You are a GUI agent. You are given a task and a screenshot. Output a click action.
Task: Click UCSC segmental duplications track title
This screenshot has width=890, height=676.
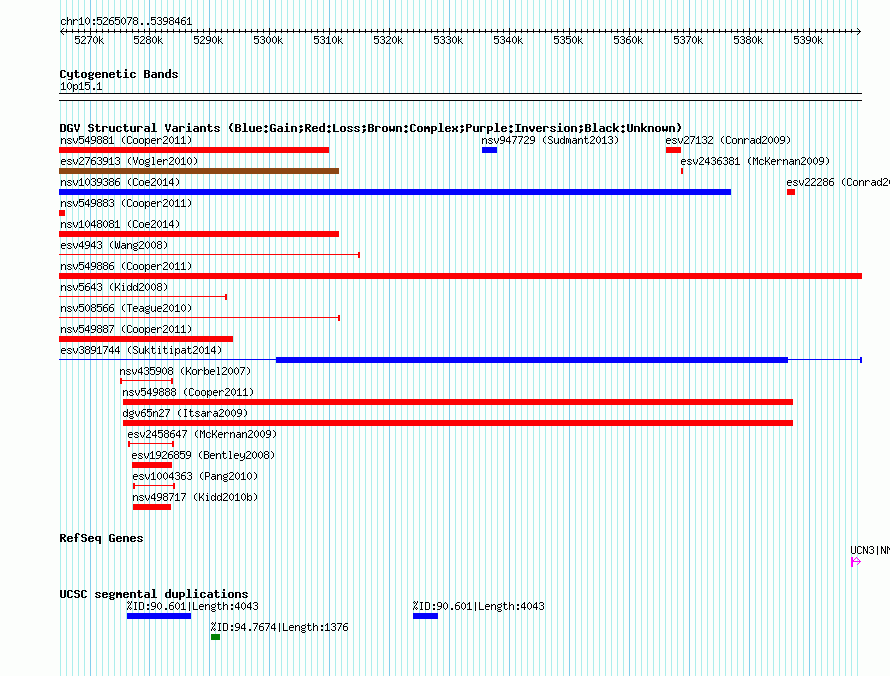tap(154, 594)
